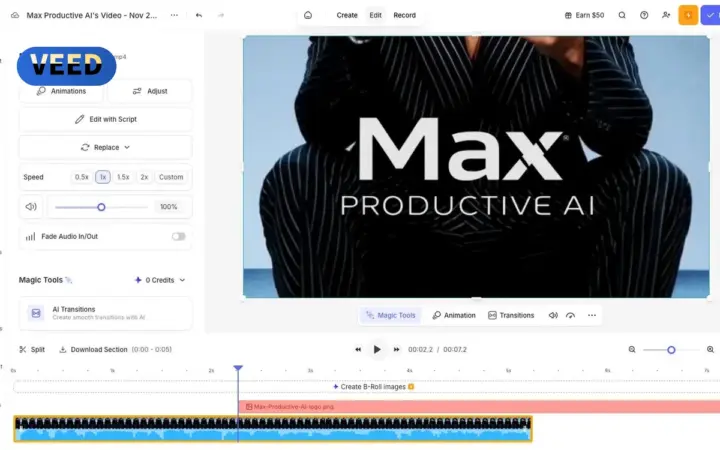
Task: Invite collaborators via add-user icon
Action: click(x=666, y=15)
